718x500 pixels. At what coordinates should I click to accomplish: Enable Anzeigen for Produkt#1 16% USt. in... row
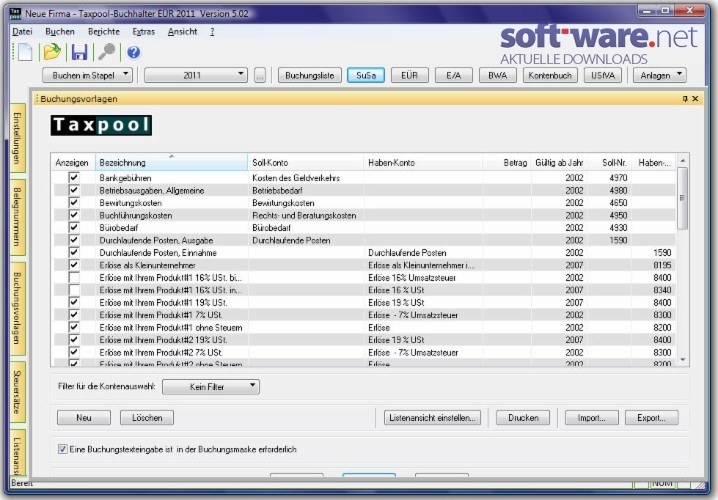[74, 290]
